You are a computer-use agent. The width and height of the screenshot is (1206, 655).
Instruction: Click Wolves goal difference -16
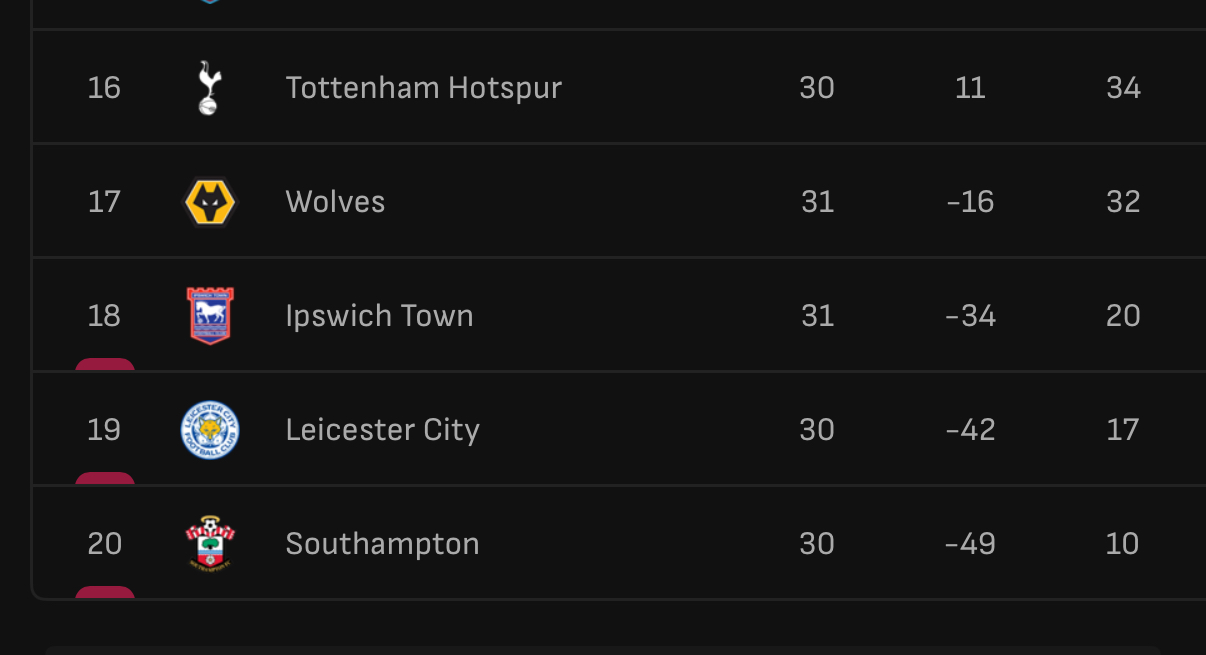(970, 202)
